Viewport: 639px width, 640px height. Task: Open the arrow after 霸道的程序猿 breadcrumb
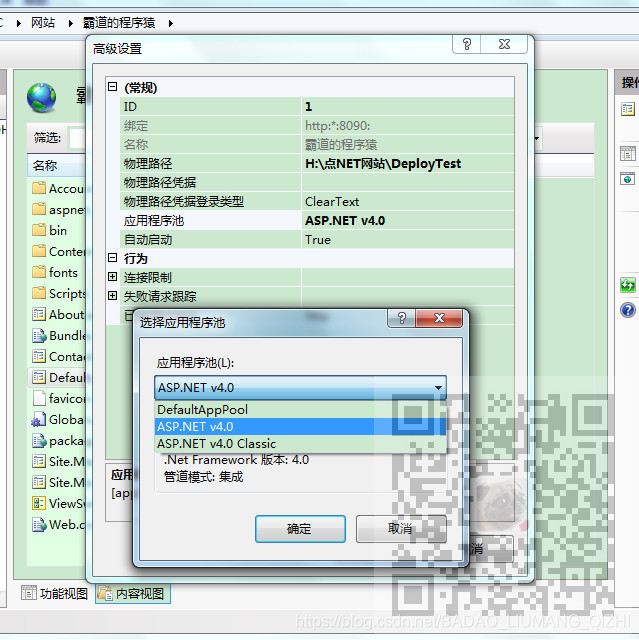click(171, 24)
